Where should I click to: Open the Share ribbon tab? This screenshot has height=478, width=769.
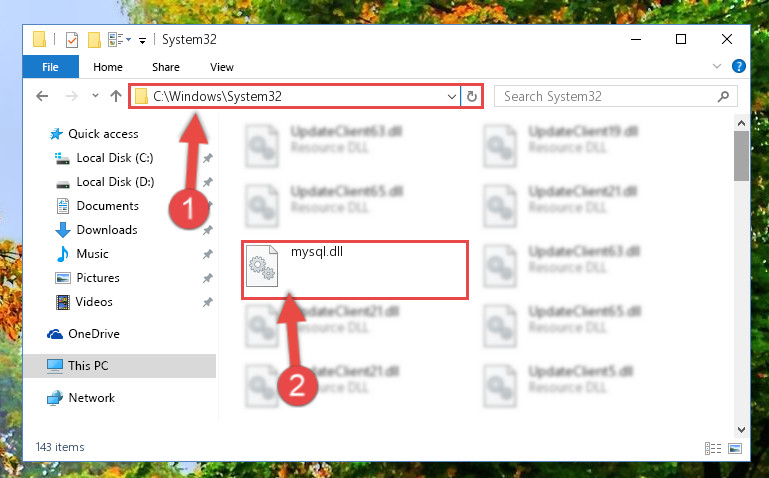pos(166,67)
